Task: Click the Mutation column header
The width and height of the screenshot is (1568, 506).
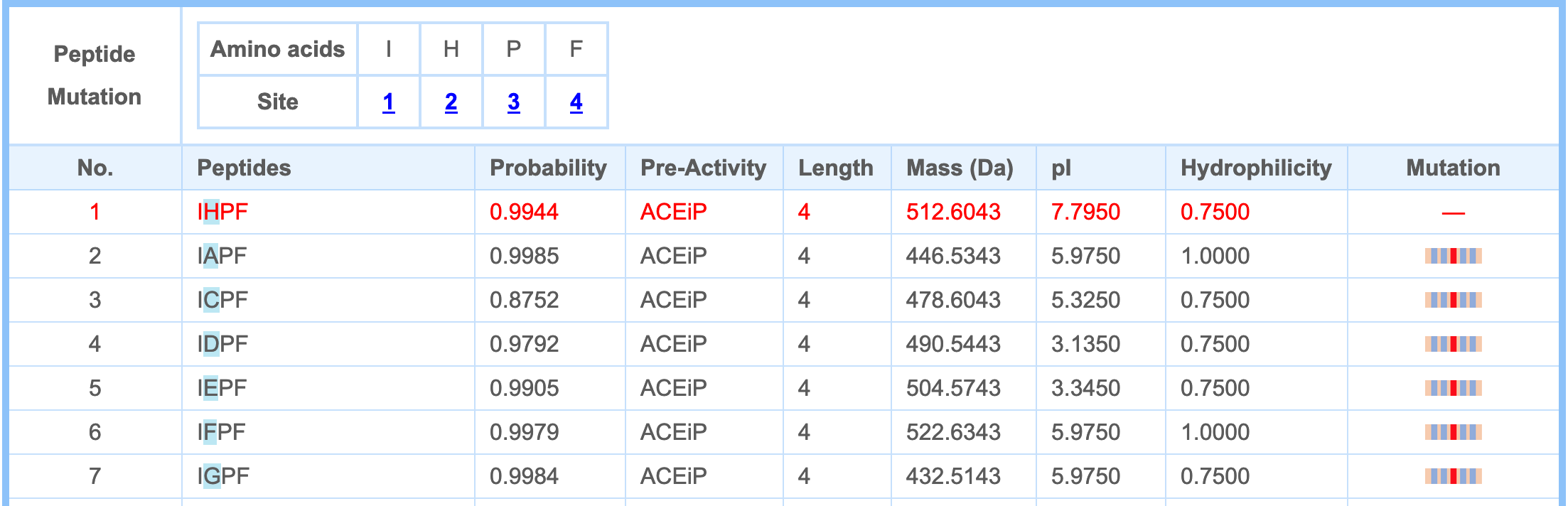Action: 1453,168
